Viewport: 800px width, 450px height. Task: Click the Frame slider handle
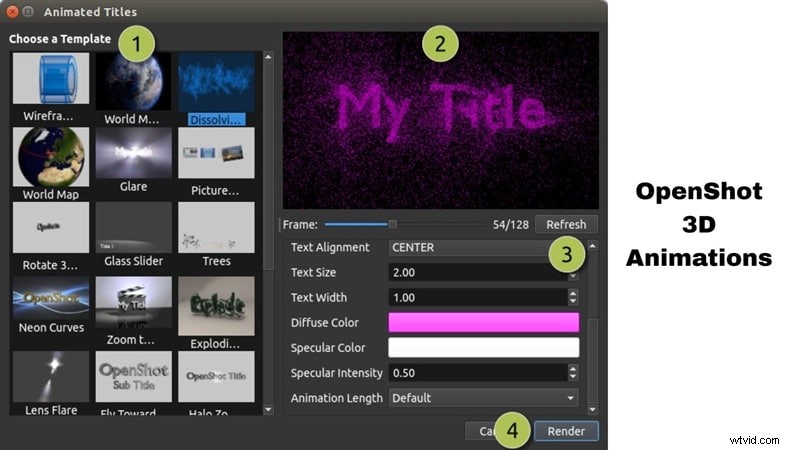tap(393, 224)
